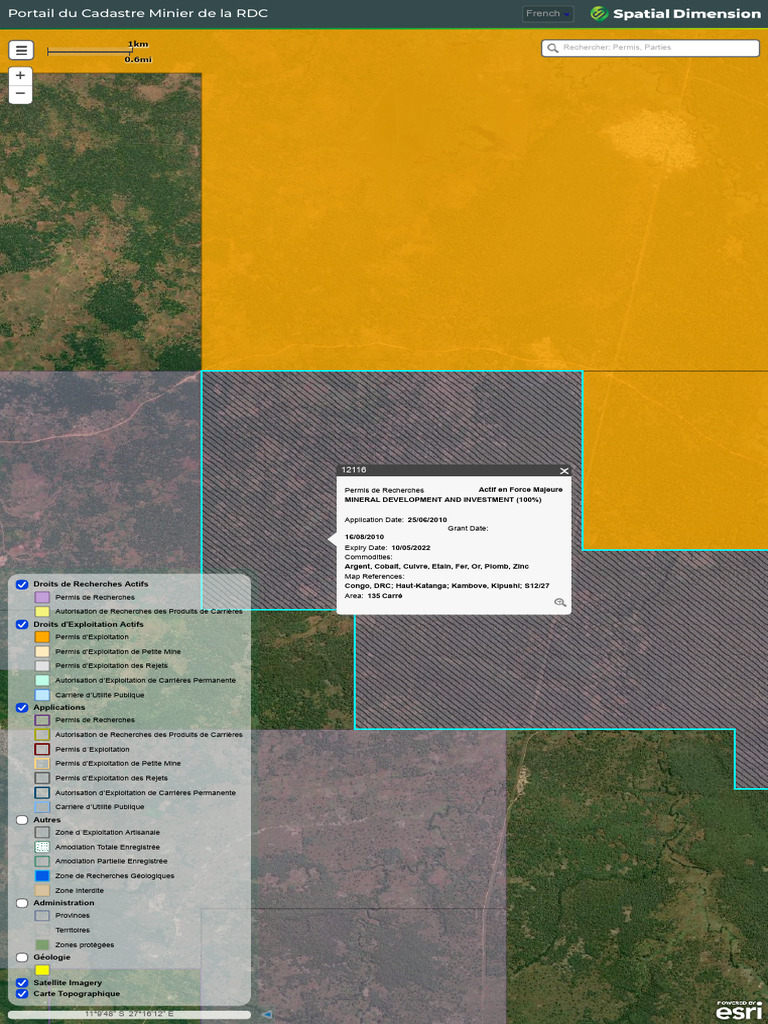Click green Zones protégées swatch
Screen dimensions: 768x1024
pos(42,945)
